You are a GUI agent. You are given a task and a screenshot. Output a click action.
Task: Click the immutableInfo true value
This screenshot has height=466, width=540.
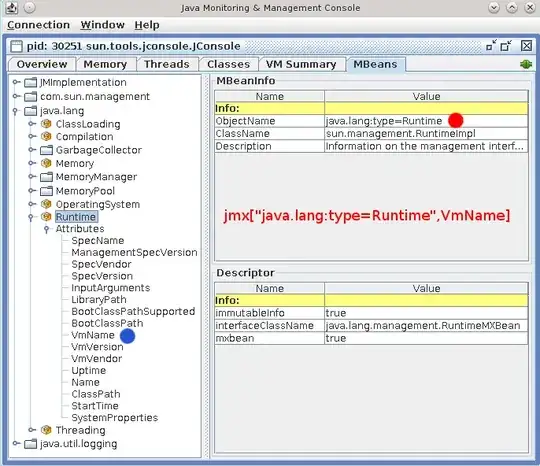pos(336,313)
